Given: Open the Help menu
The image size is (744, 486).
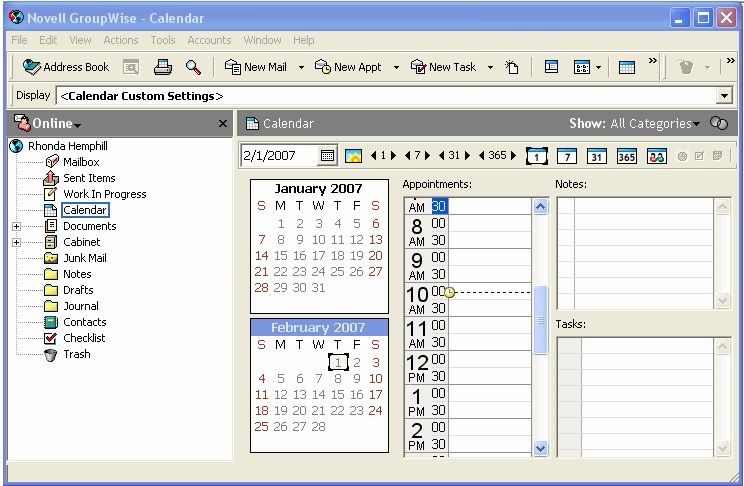Looking at the screenshot, I should 304,40.
